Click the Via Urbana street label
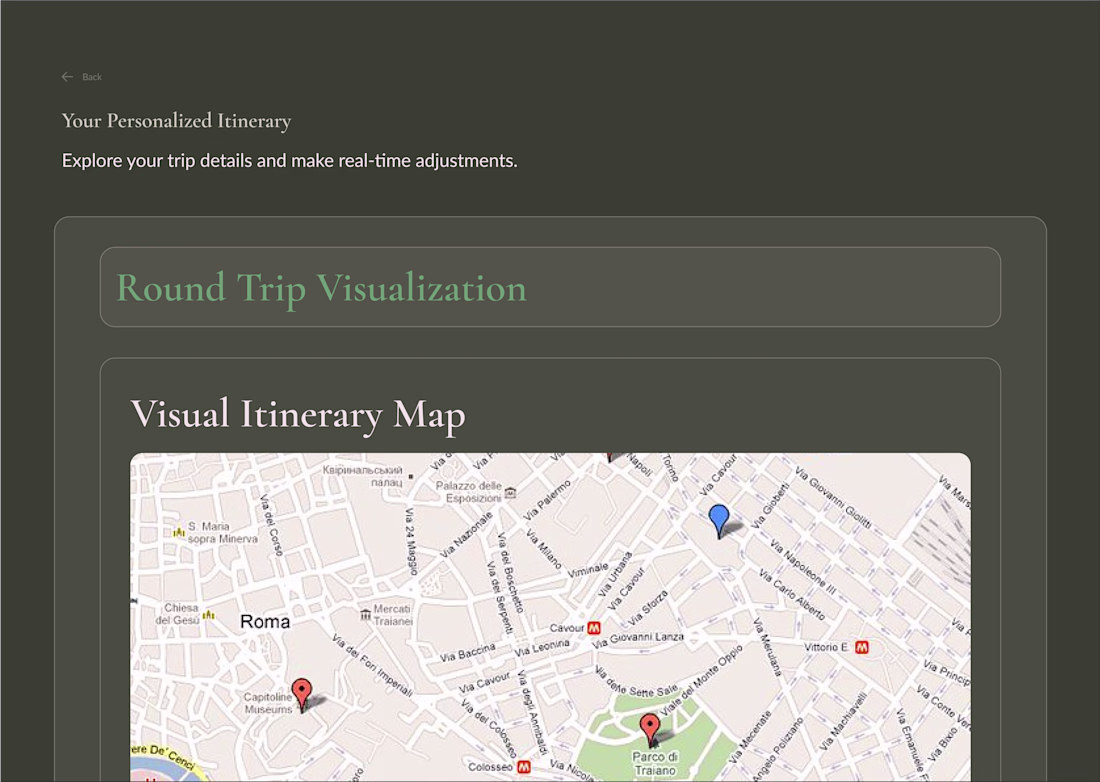Screen dimensions: 1100x782 click(x=615, y=574)
